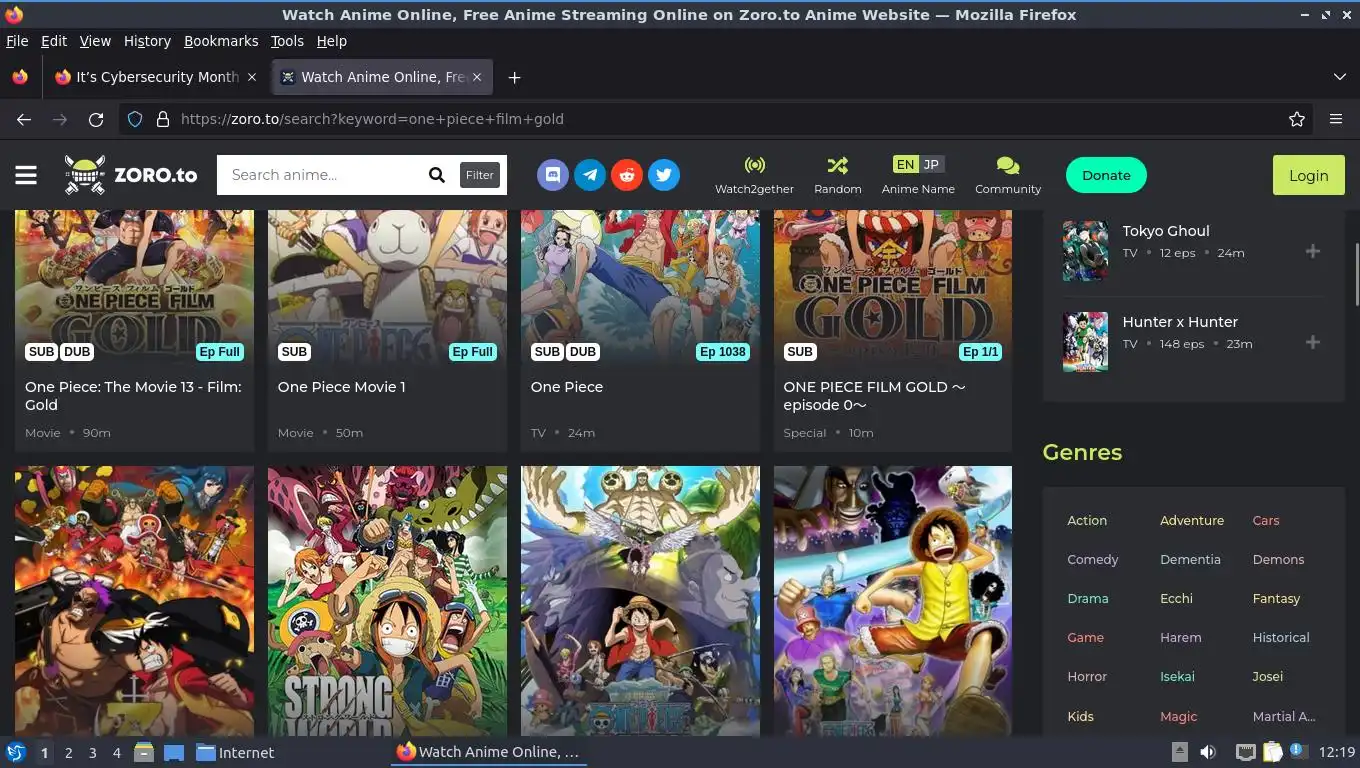
Task: Close the Cybersecurity Month tab
Action: [x=251, y=77]
